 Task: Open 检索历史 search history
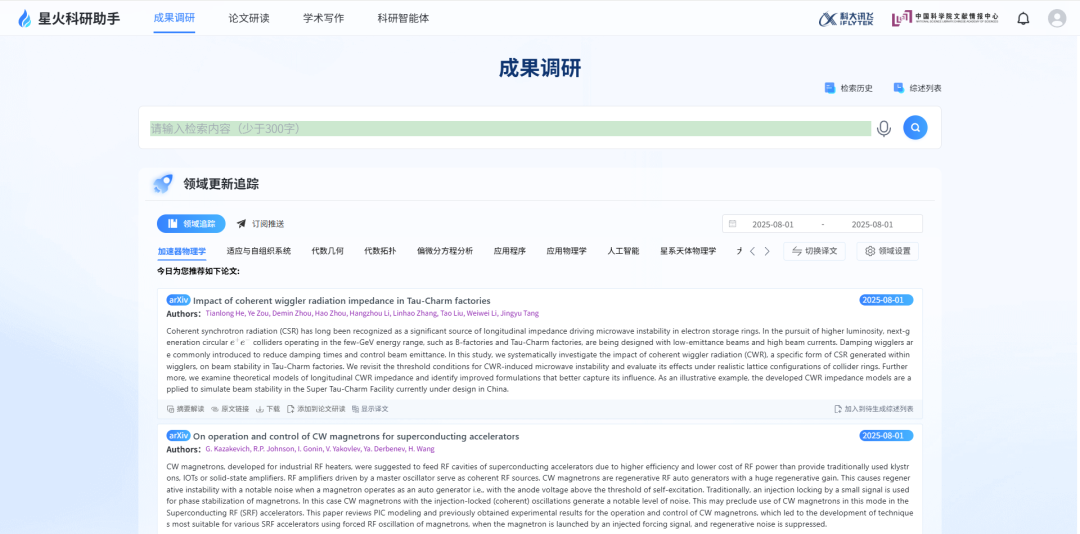pyautogui.click(x=848, y=88)
